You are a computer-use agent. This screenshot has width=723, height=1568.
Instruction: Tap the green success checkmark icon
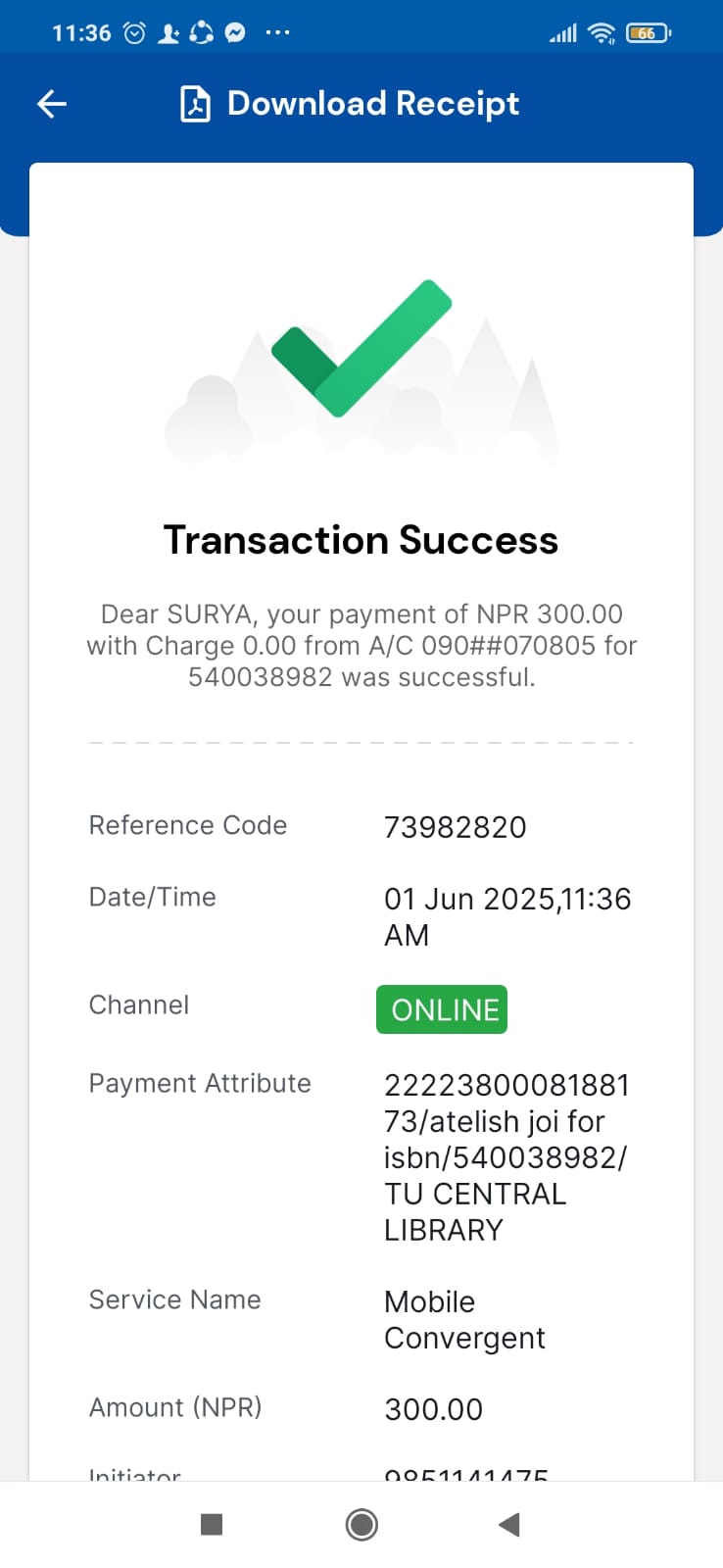[x=361, y=348]
